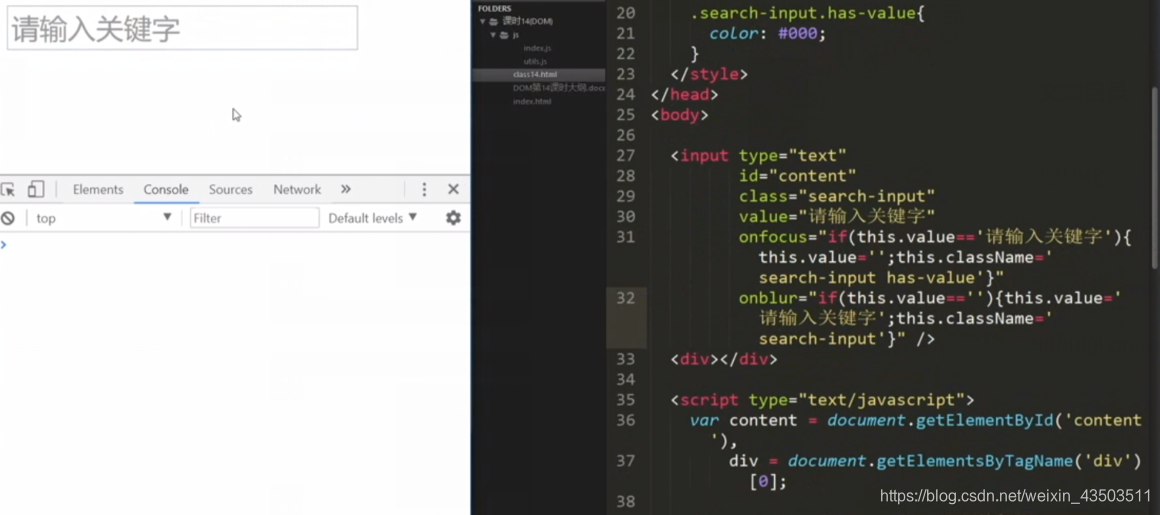Open the Default levels dropdown

[x=372, y=218]
